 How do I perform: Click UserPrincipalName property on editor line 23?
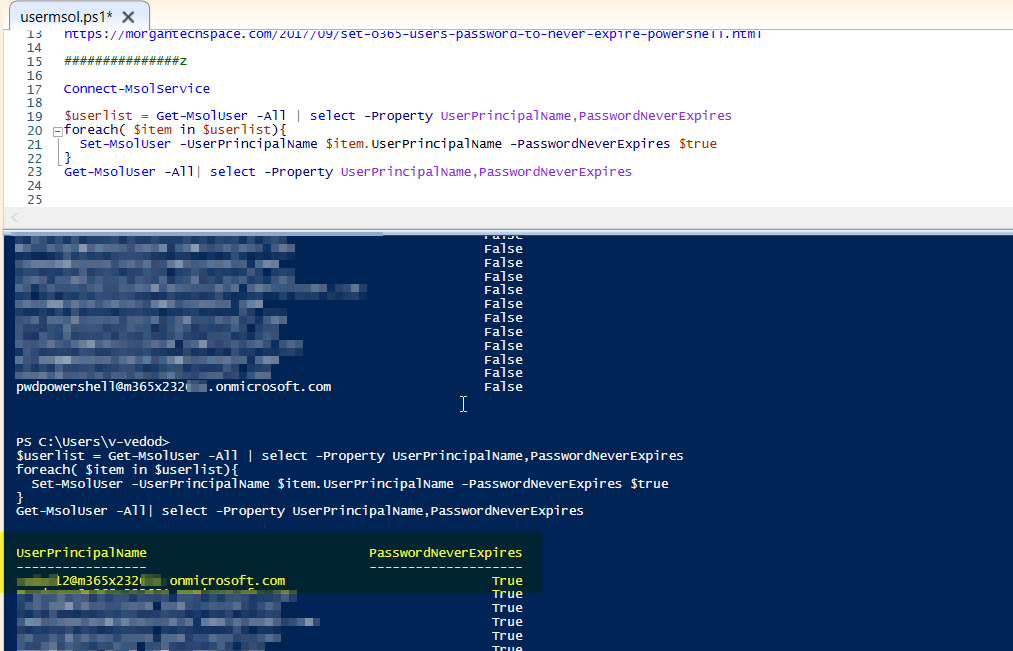click(406, 172)
